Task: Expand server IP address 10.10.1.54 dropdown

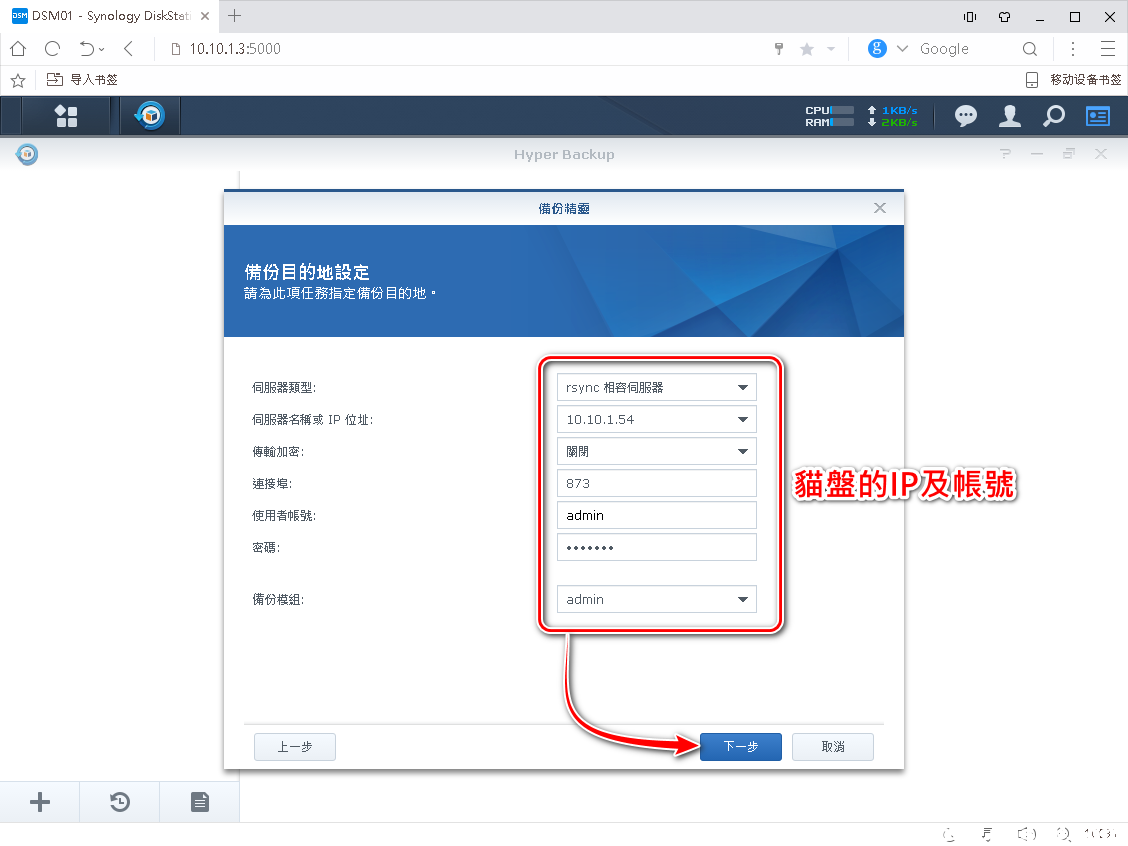Action: click(x=742, y=420)
